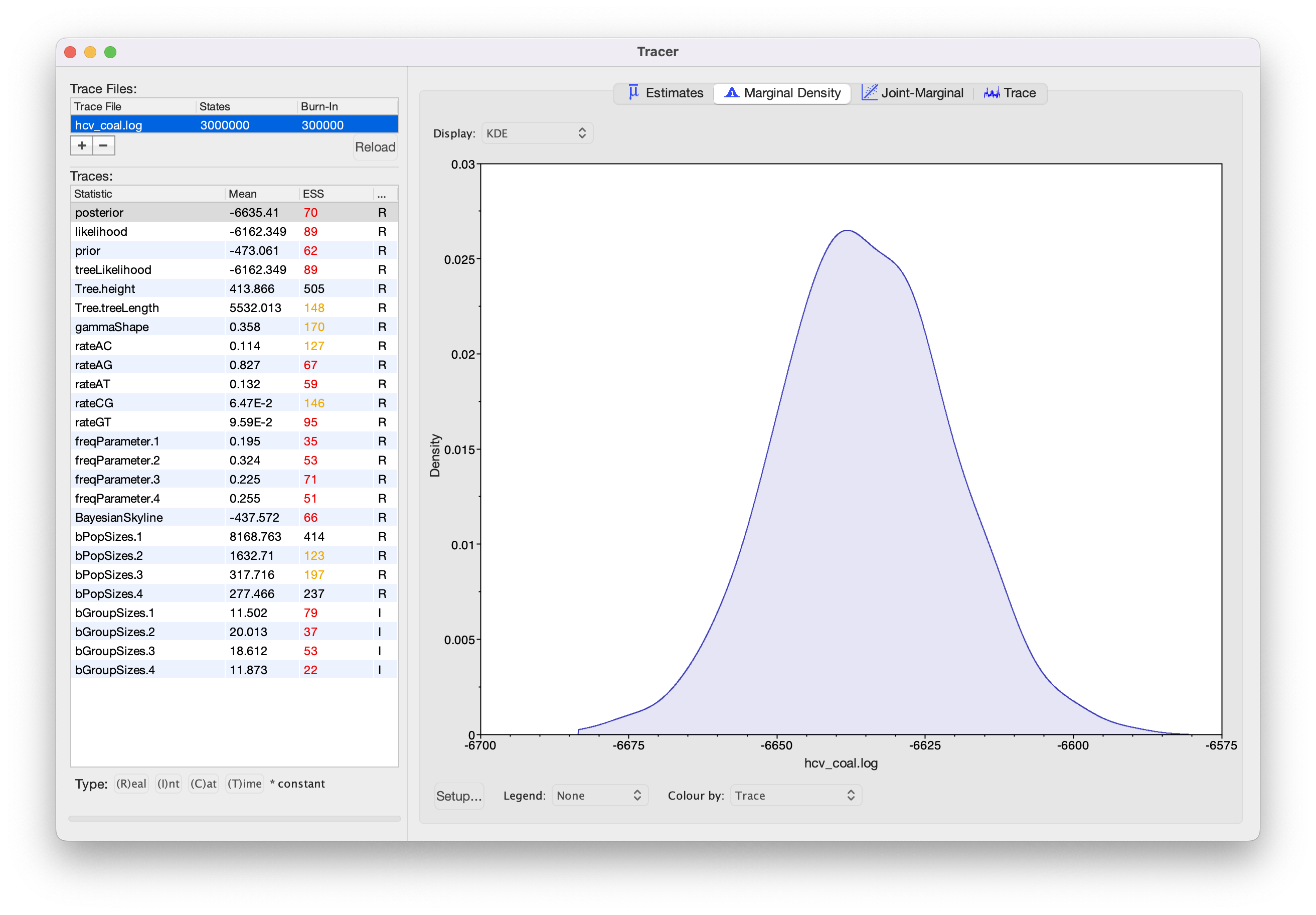This screenshot has width=1316, height=915.
Task: Switch to the Joint-Marginal tab
Action: coord(912,93)
